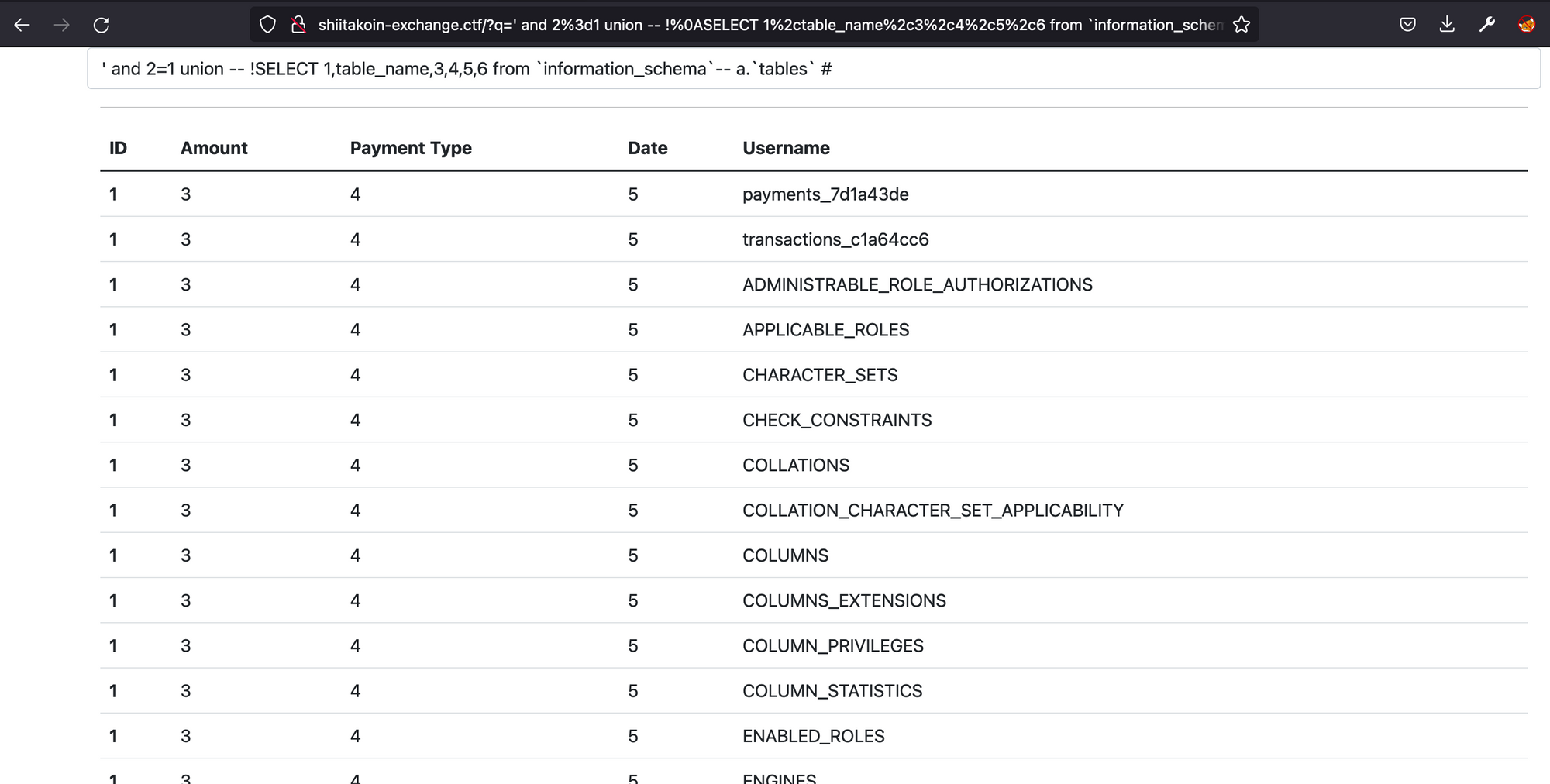The height and width of the screenshot is (784, 1550).
Task: Click Date value 5 in COLLATIONS row
Action: point(633,466)
